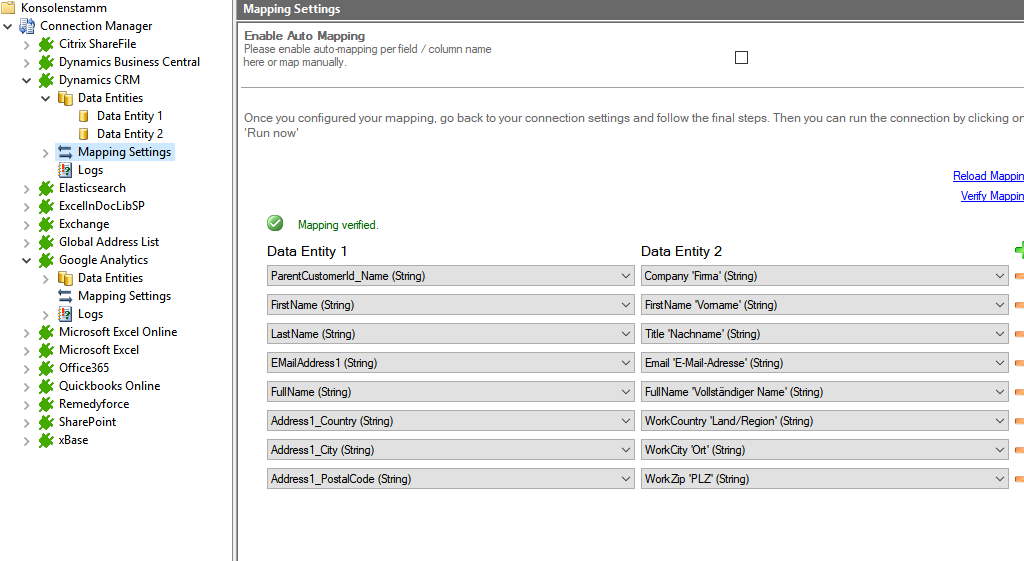Image resolution: width=1024 pixels, height=561 pixels.
Task: Click the Connection Manager root icon
Action: pyautogui.click(x=27, y=26)
